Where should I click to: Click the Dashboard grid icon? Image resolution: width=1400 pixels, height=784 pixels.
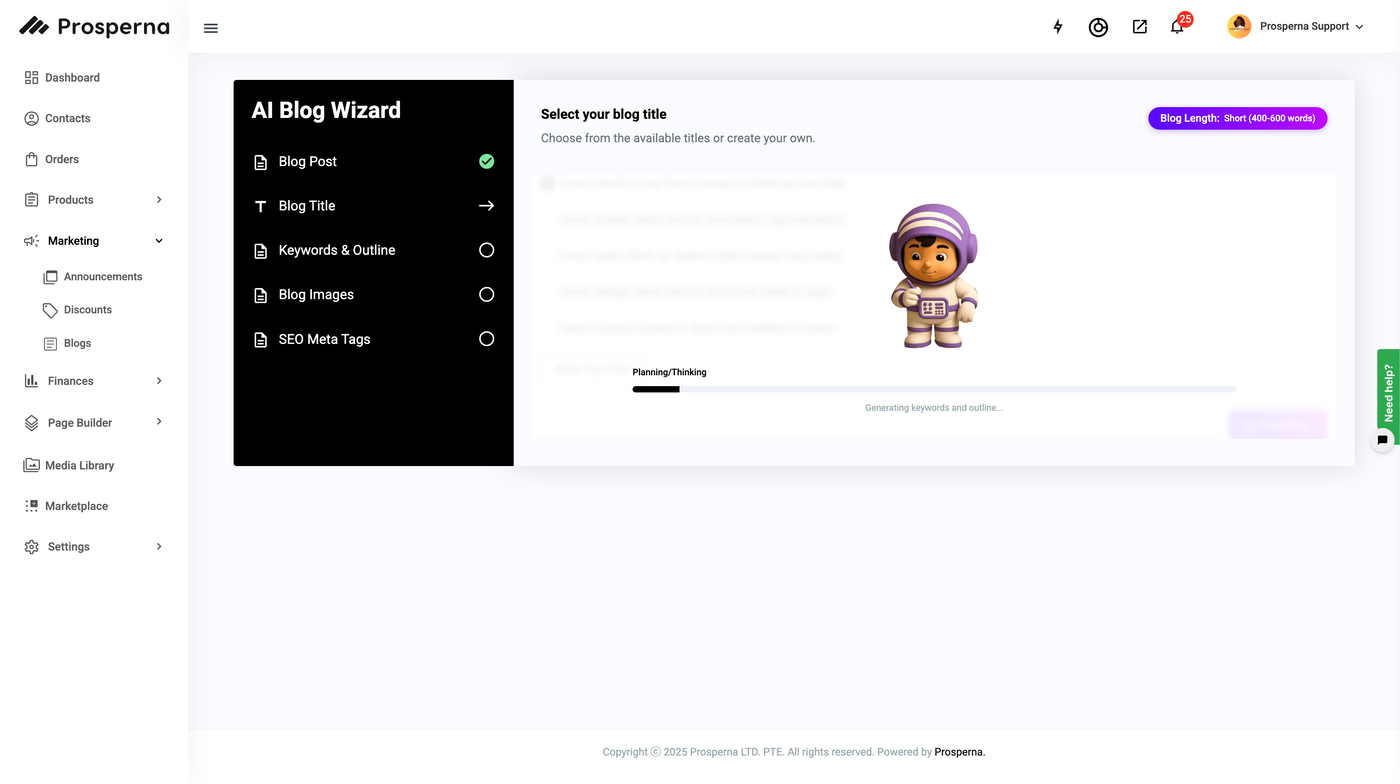(31, 77)
